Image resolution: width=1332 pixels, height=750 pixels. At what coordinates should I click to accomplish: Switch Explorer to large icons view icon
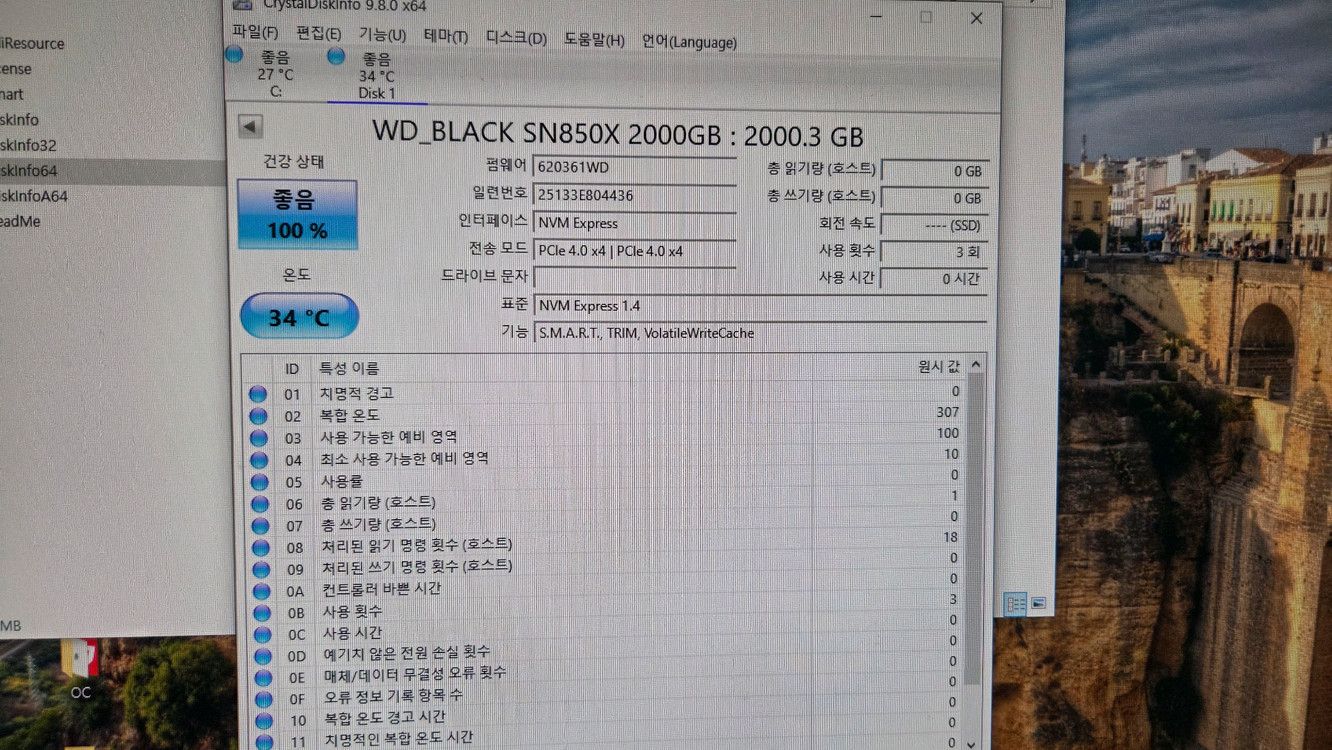[1038, 603]
